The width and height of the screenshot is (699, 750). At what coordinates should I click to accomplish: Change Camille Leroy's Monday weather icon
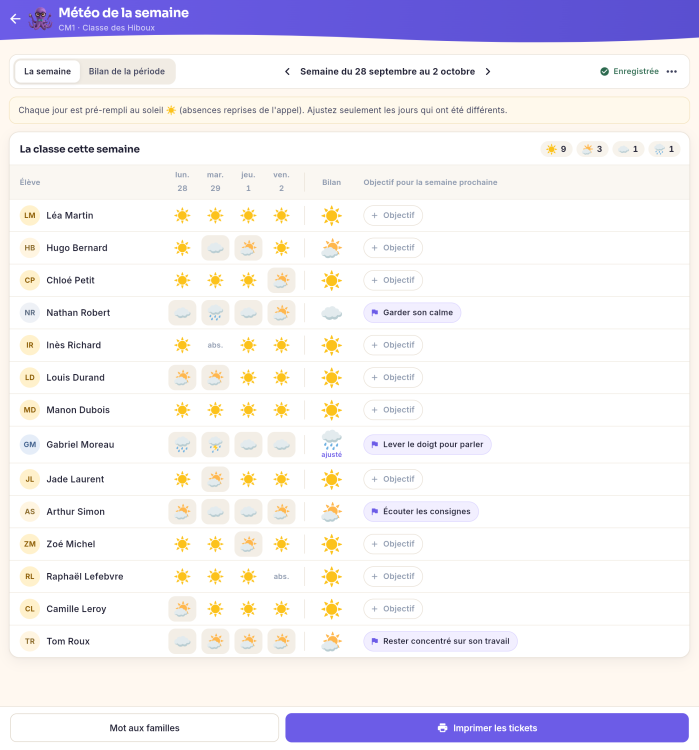tap(182, 609)
